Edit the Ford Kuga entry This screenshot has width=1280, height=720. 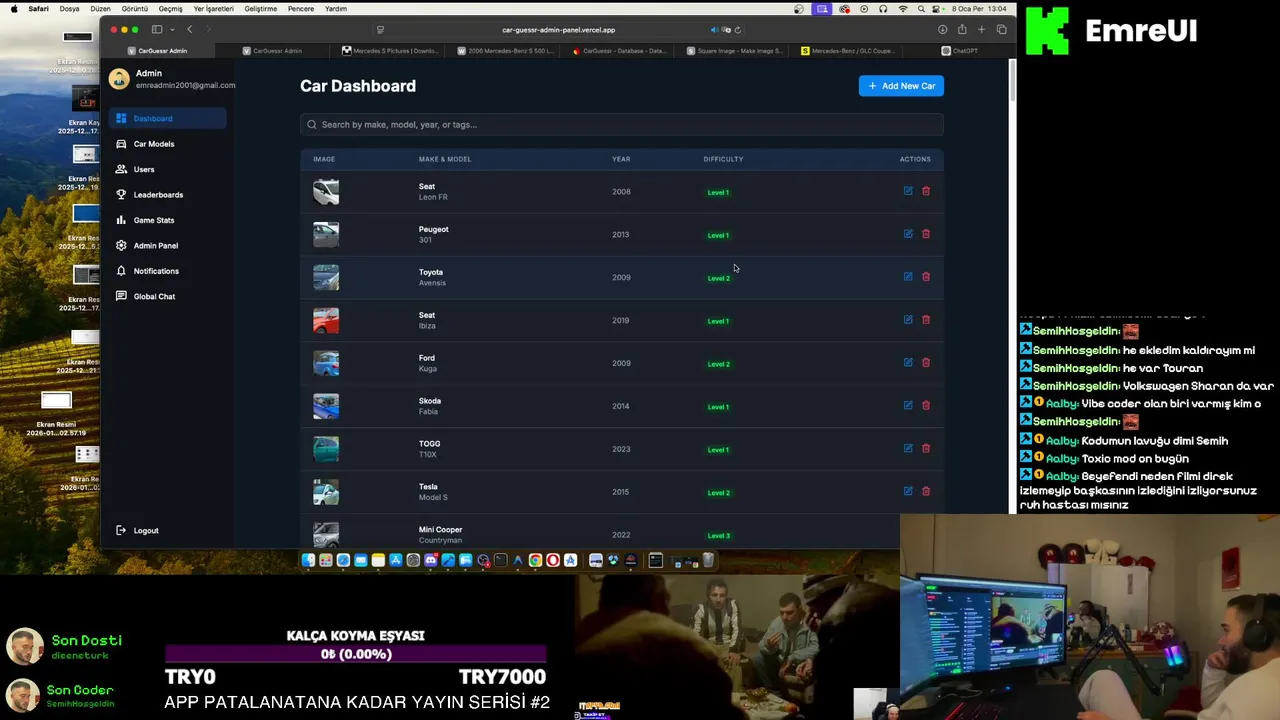click(x=908, y=363)
